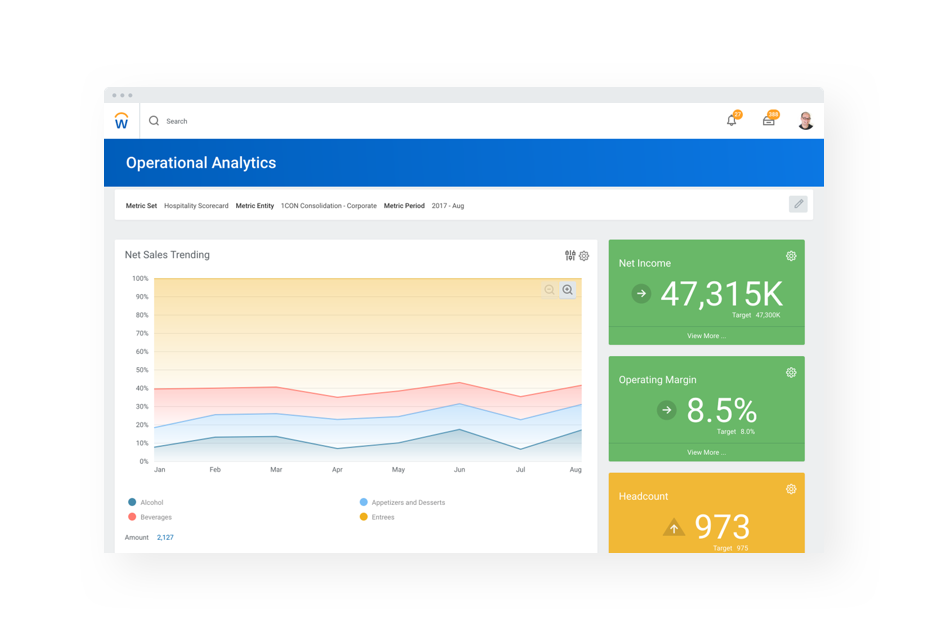Open Headcount card settings gear
The height and width of the screenshot is (640, 928).
(791, 489)
